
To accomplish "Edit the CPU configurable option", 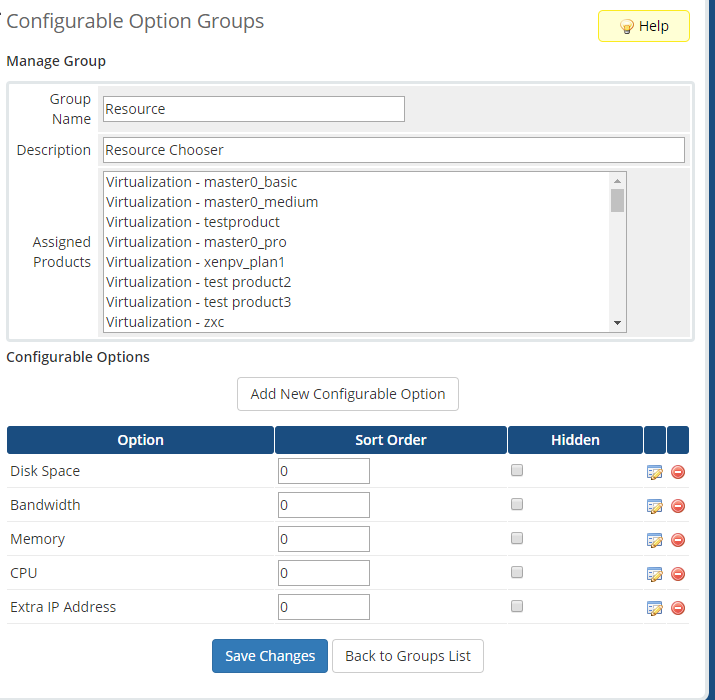I will click(x=655, y=574).
